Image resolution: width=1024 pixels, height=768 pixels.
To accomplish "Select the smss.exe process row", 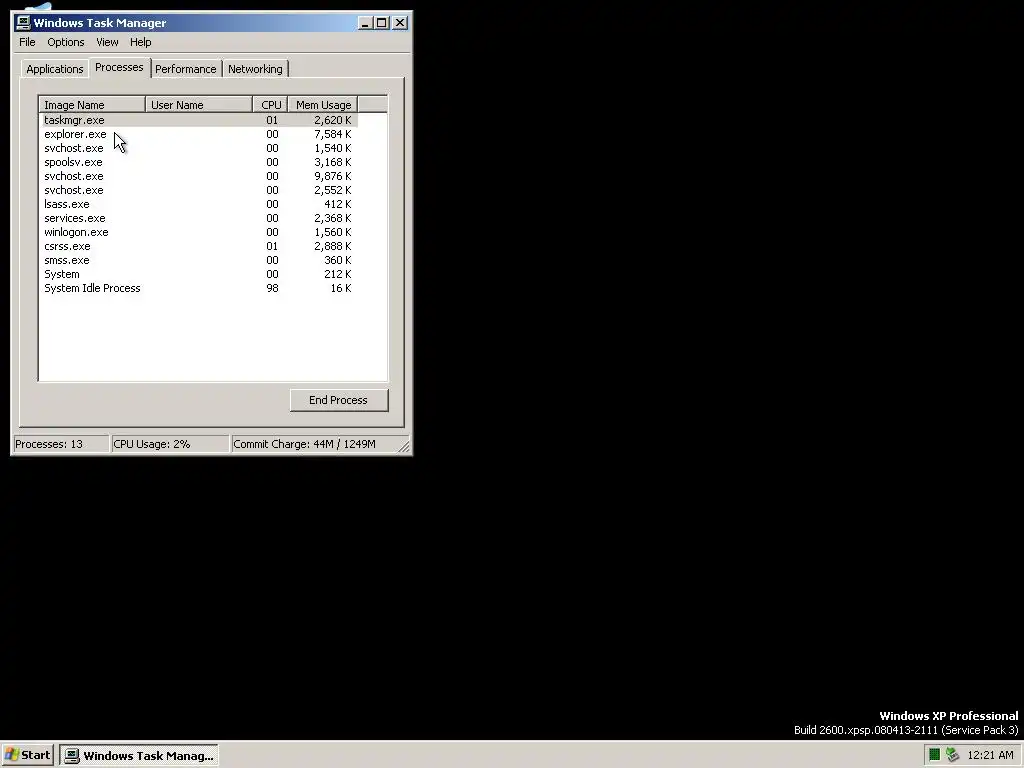I will pyautogui.click(x=199, y=261).
